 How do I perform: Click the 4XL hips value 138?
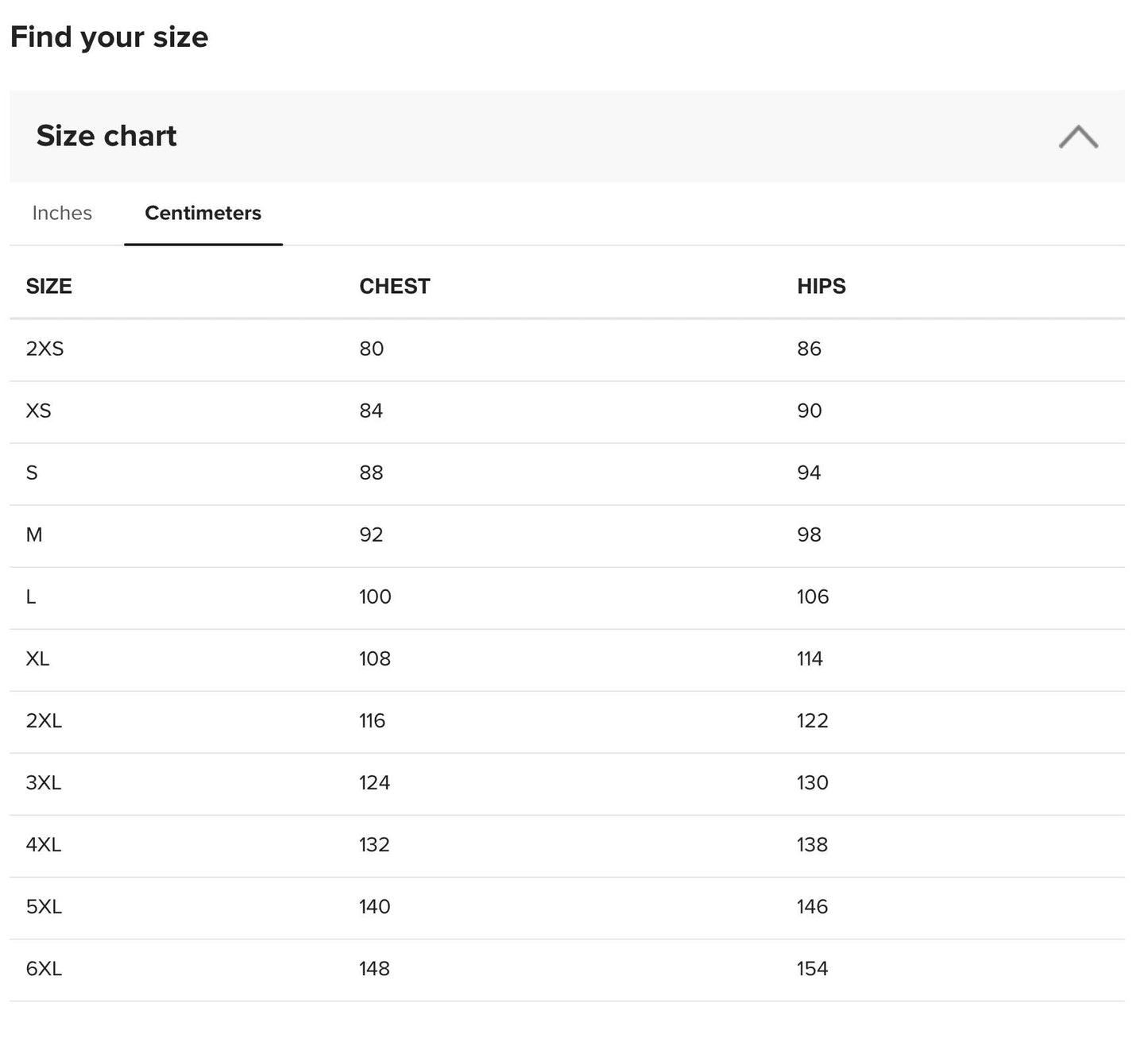click(812, 844)
